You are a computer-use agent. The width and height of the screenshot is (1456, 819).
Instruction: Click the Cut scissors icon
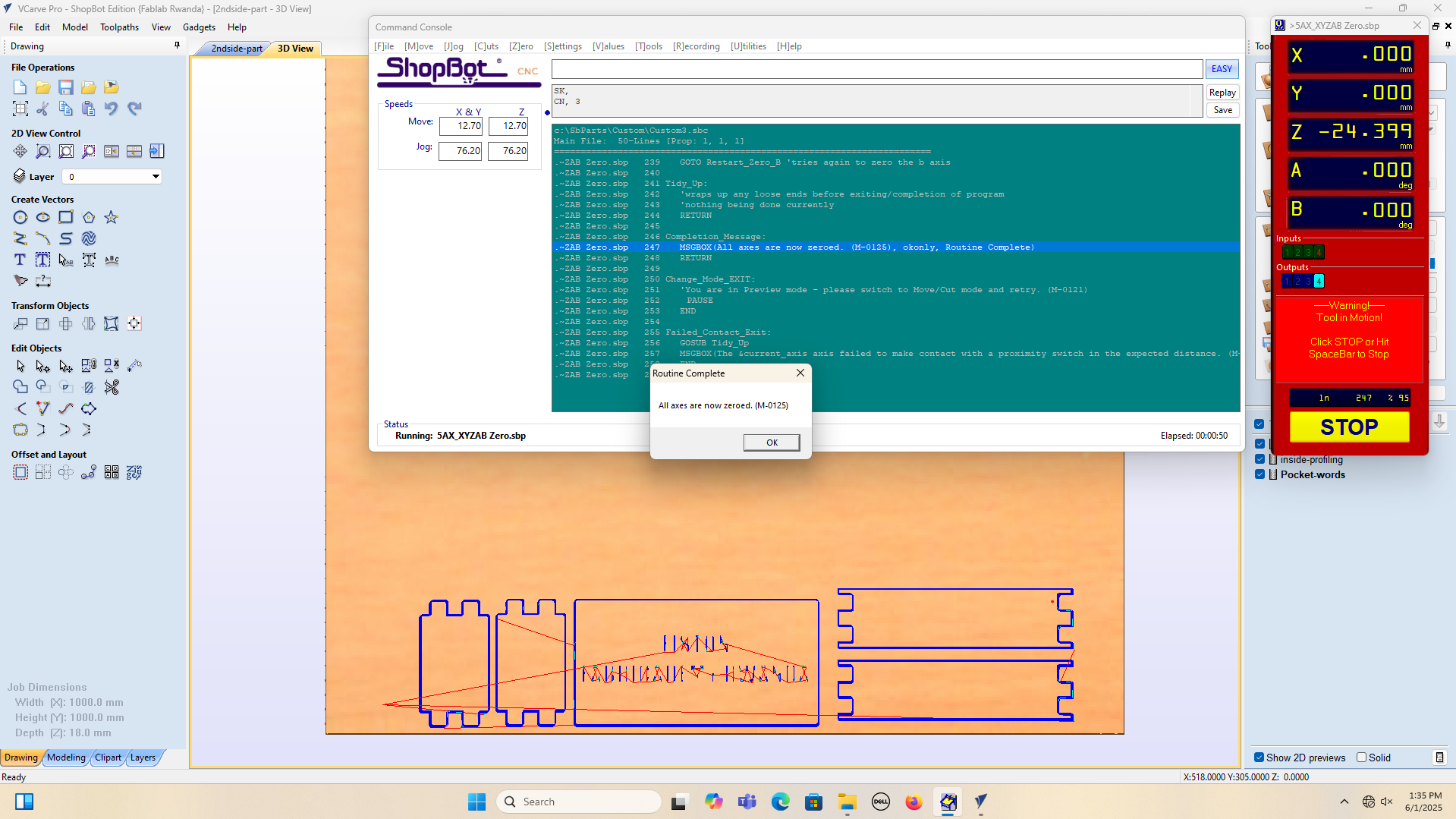pos(43,109)
